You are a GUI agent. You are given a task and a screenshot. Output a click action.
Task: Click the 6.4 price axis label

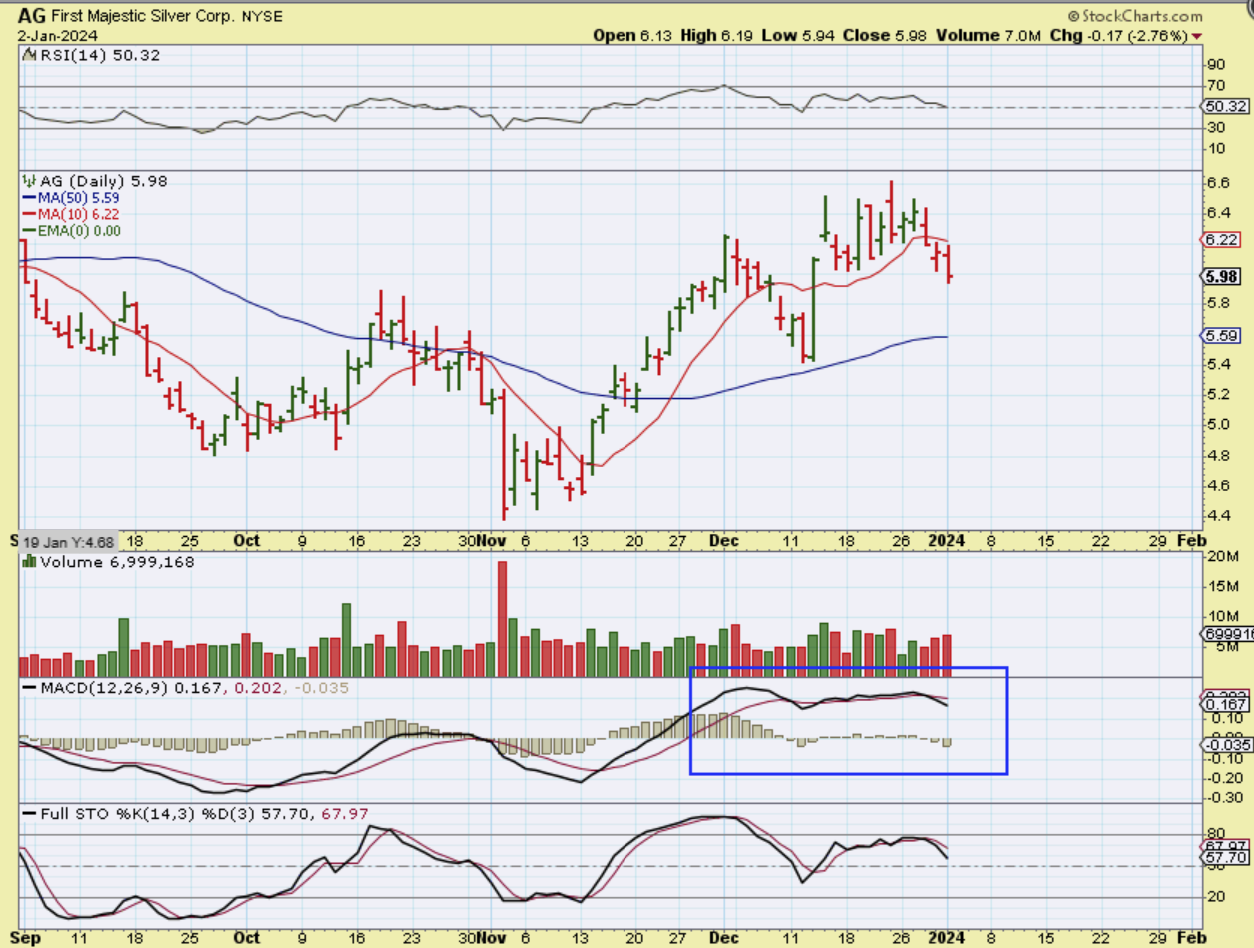[x=1218, y=213]
